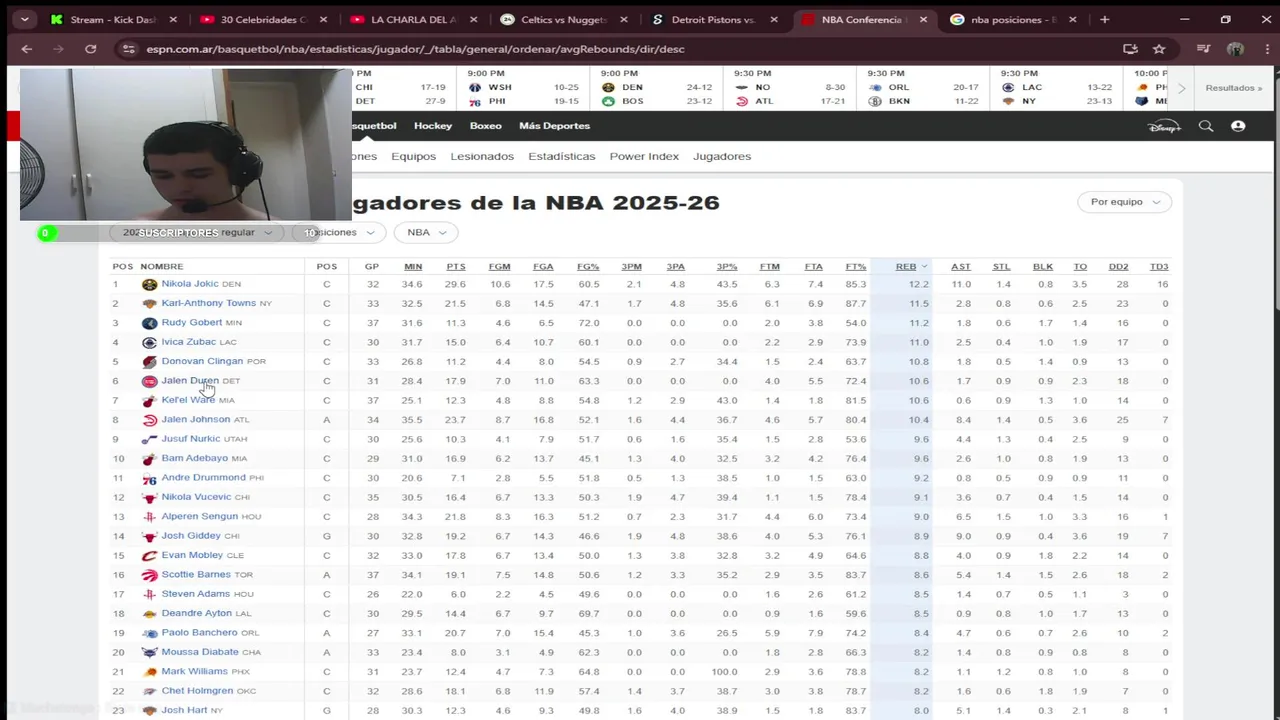The height and width of the screenshot is (720, 1280).
Task: Click the Disney+ logo
Action: [1165, 126]
